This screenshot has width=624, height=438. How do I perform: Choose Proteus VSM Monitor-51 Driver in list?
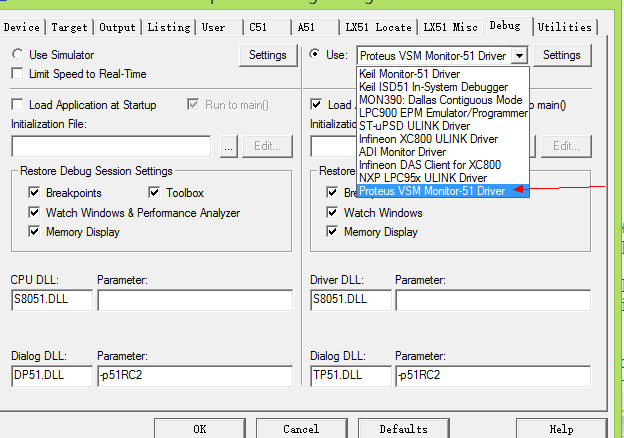click(443, 191)
